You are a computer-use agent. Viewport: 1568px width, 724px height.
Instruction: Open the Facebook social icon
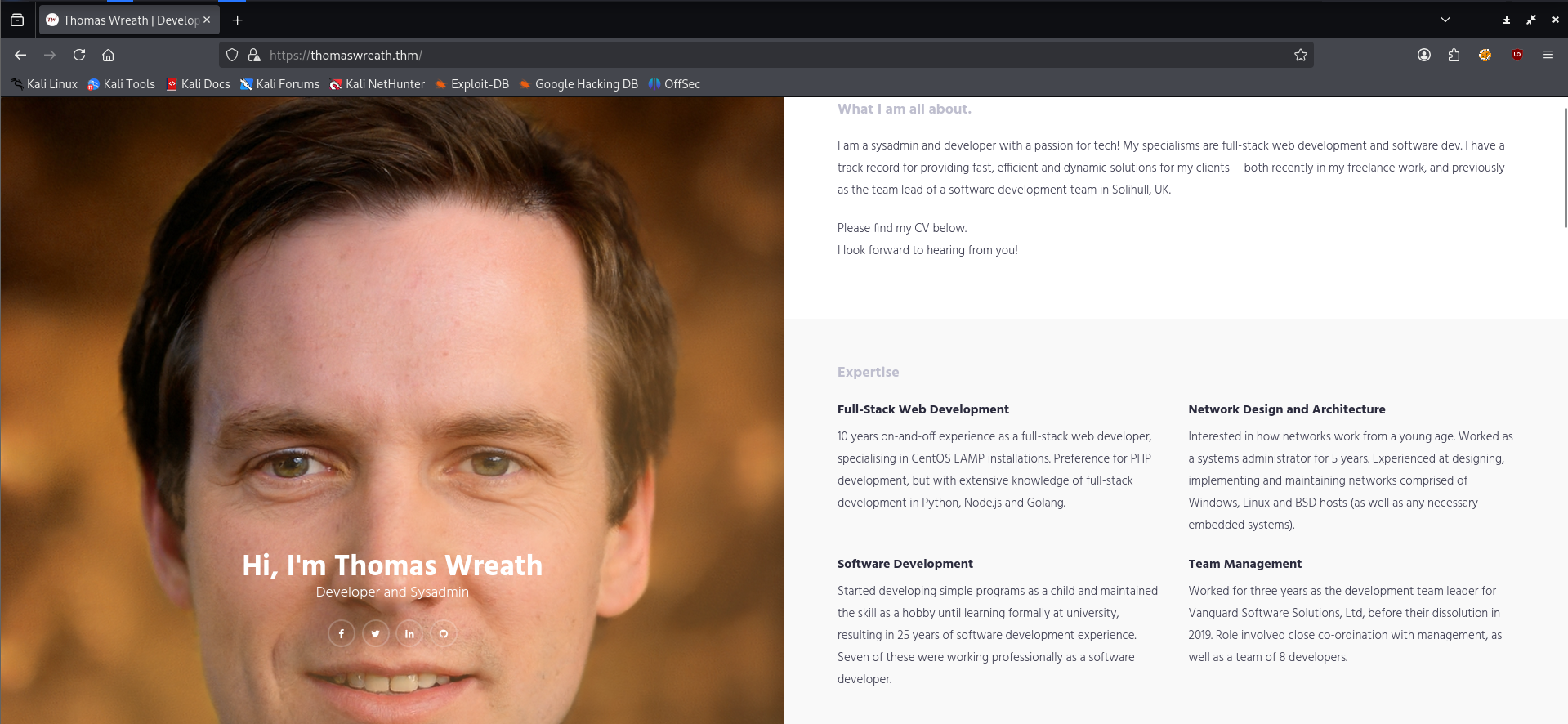pos(342,633)
